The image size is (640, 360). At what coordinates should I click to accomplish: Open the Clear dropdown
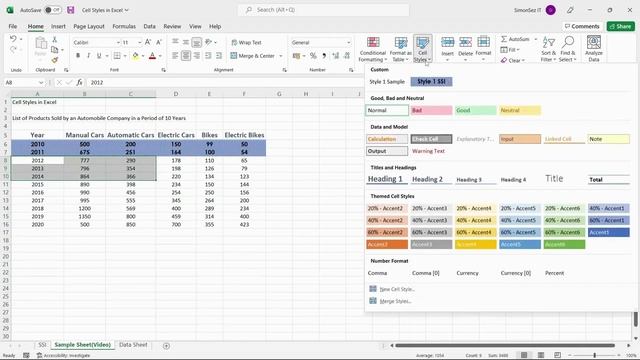click(513, 60)
